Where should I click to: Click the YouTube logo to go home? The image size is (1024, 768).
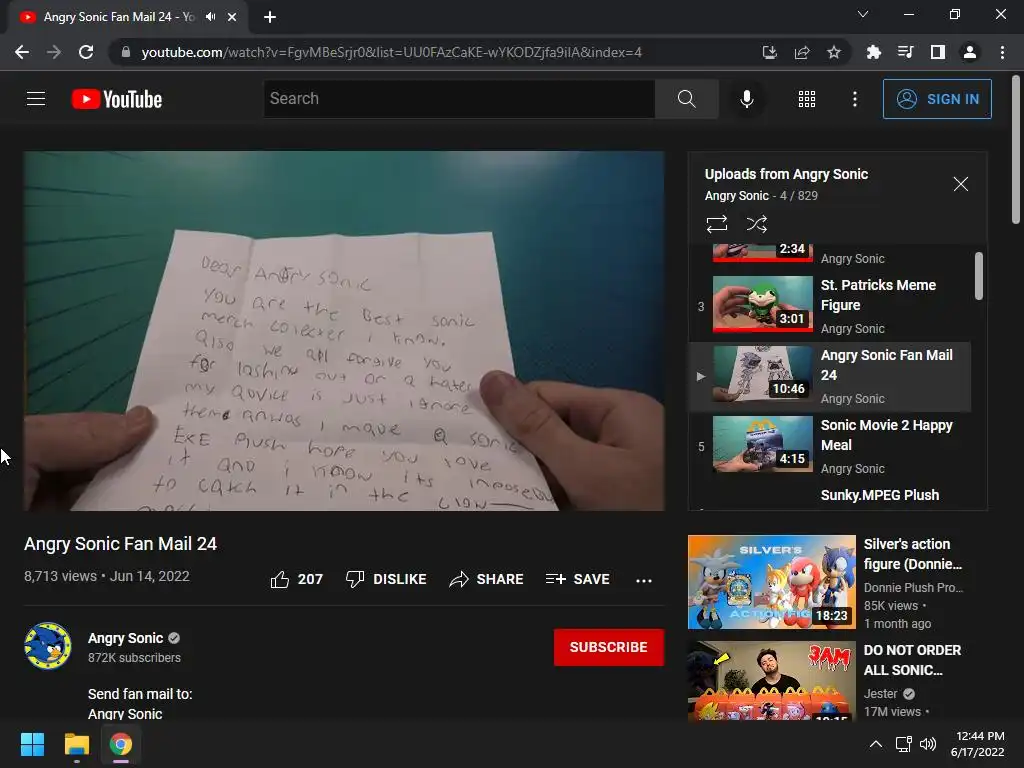[x=117, y=99]
